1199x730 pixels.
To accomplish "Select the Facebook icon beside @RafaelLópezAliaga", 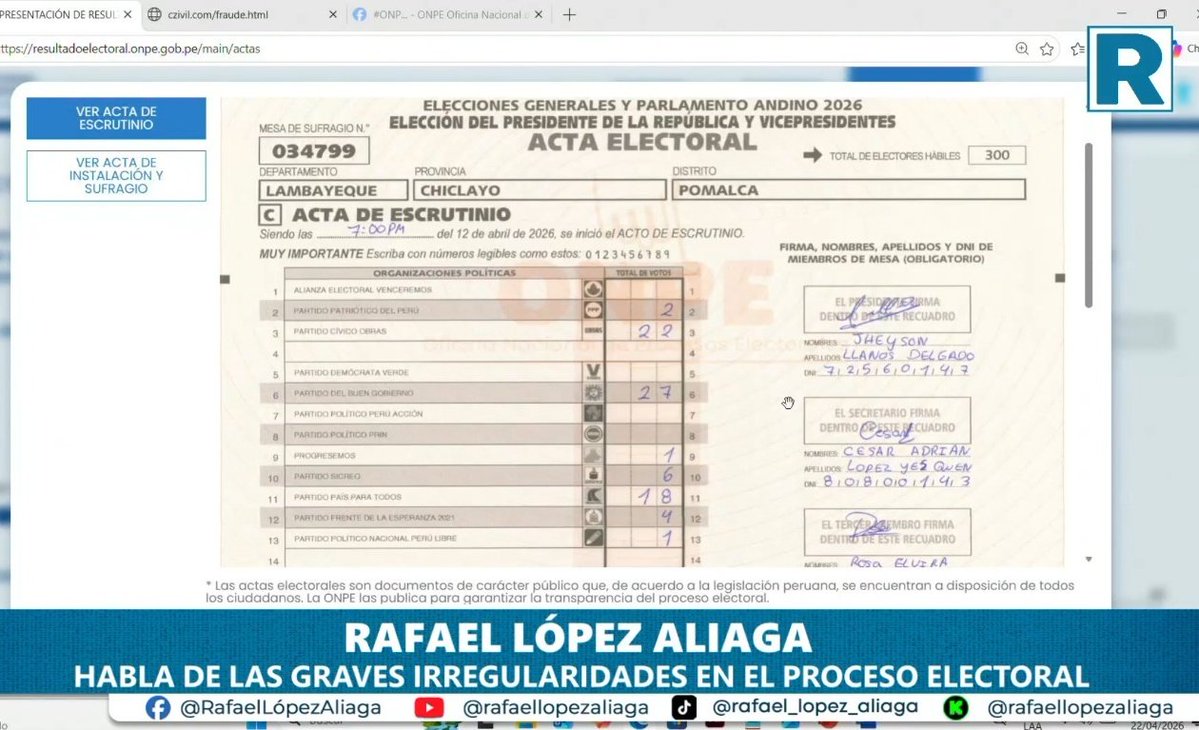I will pyautogui.click(x=156, y=706).
